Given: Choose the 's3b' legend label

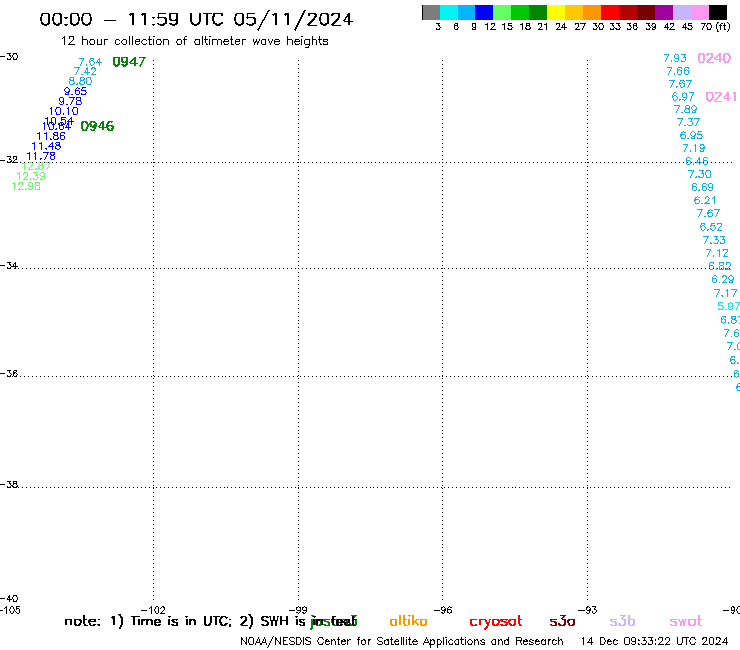Looking at the screenshot, I should point(622,621).
